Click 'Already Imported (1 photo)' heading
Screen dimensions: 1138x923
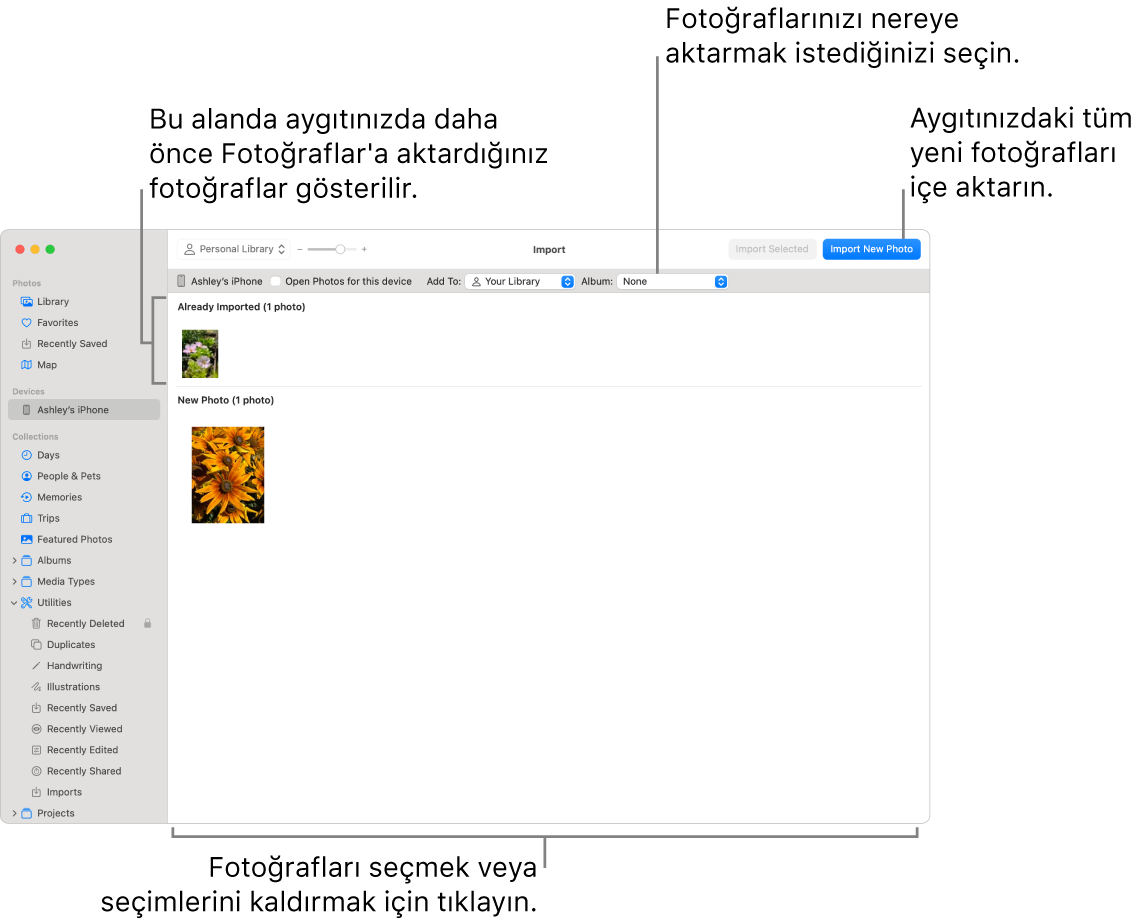(x=242, y=308)
